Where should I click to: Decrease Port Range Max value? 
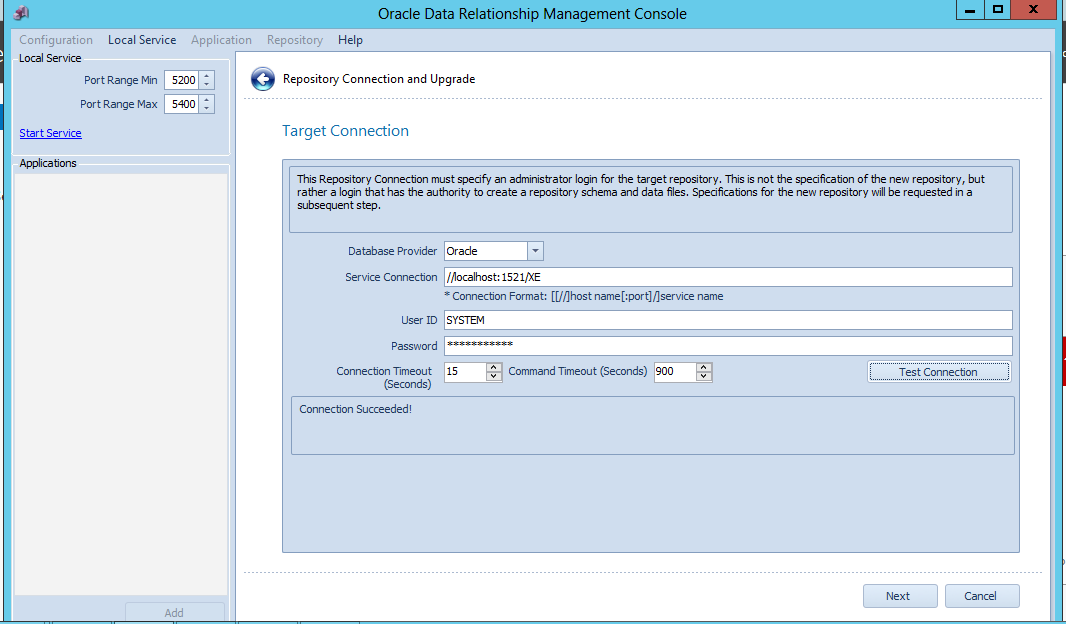207,109
